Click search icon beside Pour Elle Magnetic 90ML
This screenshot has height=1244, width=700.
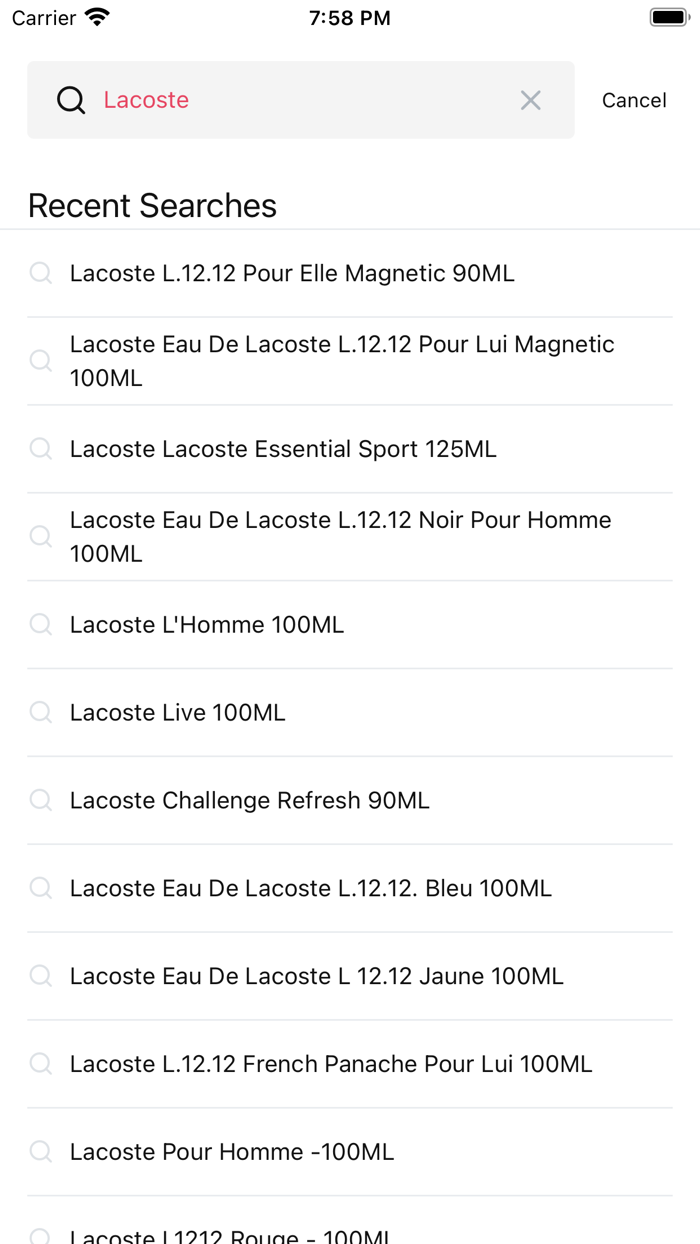click(41, 273)
